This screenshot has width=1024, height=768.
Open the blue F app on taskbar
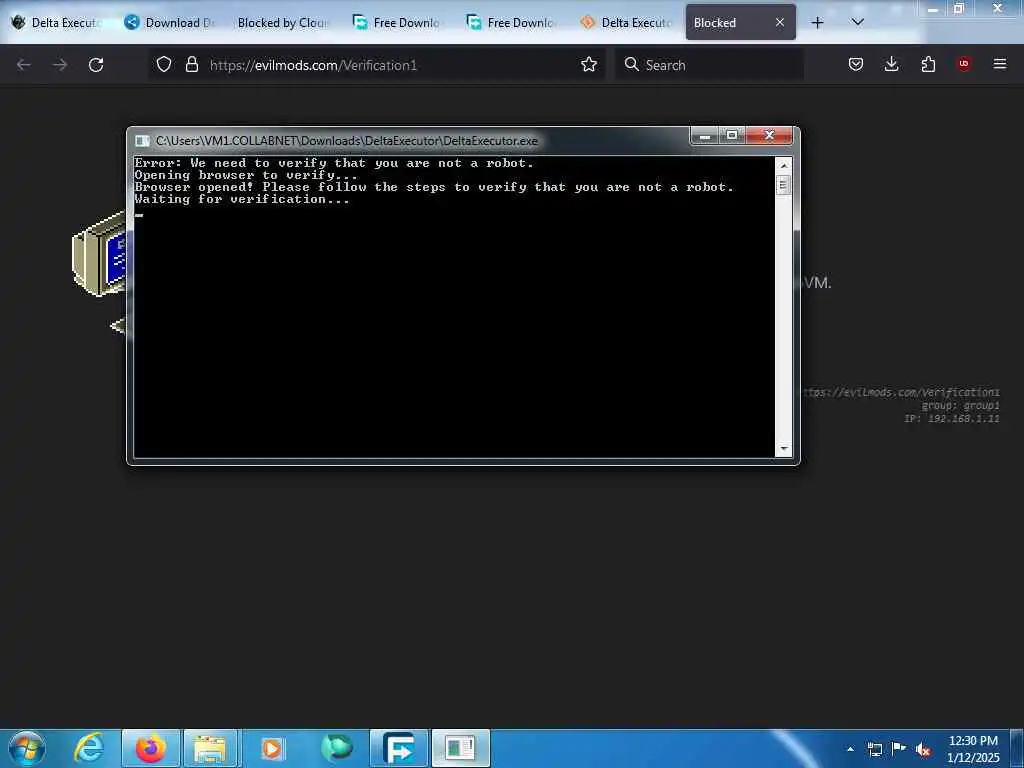click(398, 748)
